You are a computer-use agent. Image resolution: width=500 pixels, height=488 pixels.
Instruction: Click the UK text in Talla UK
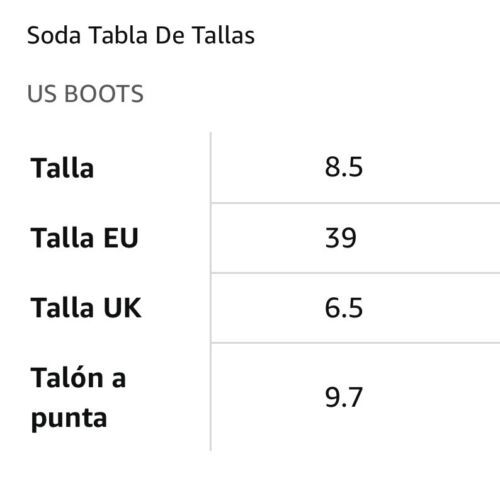(x=122, y=308)
